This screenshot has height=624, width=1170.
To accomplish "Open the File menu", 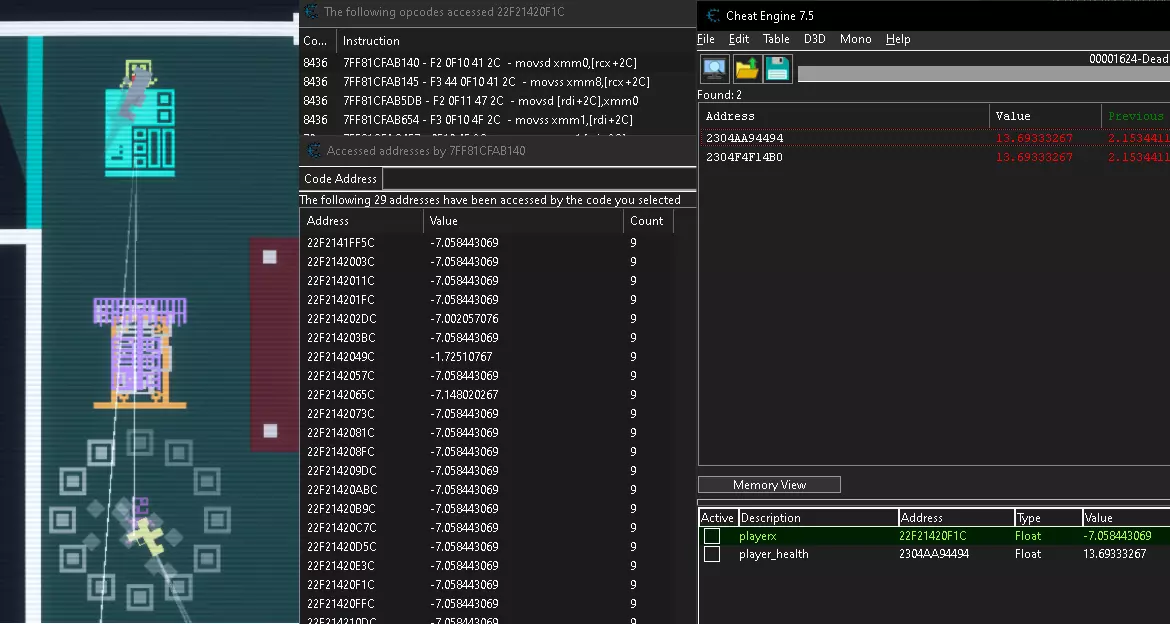I will [x=706, y=39].
